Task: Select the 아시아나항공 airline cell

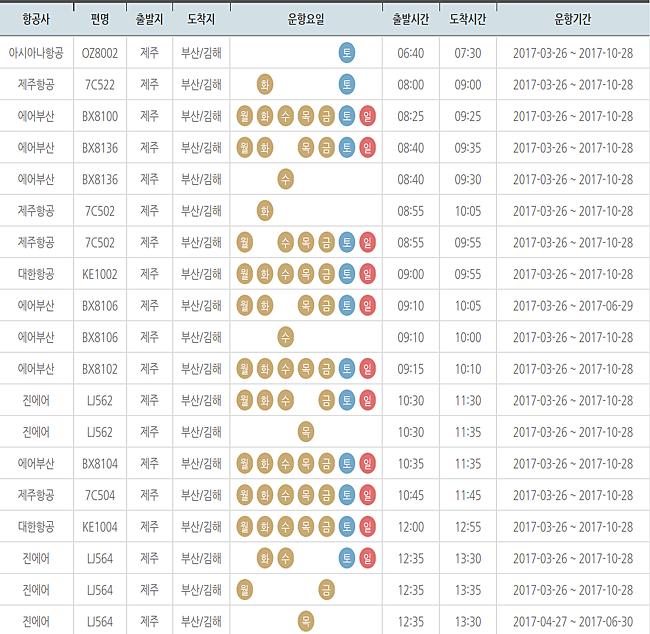Action: (36, 53)
